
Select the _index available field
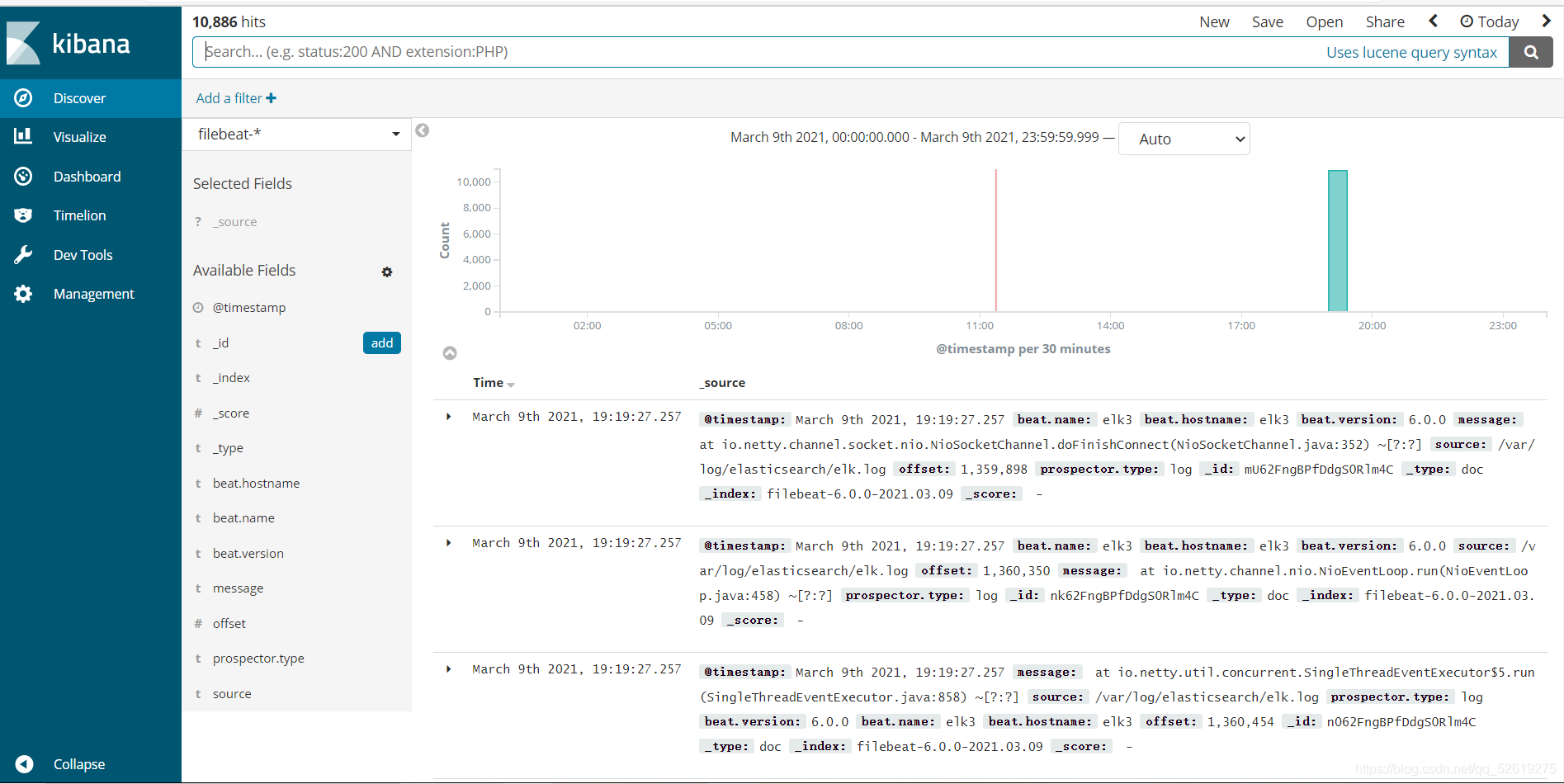(231, 378)
